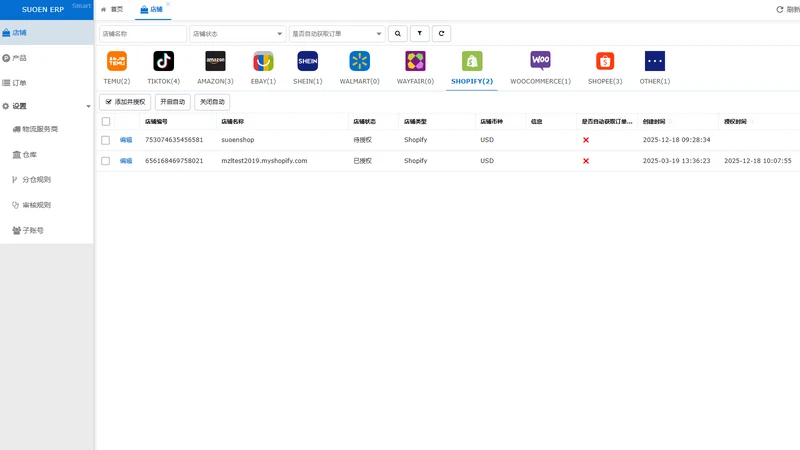Click store ID 656168469758021
The image size is (800, 450).
tap(174, 161)
